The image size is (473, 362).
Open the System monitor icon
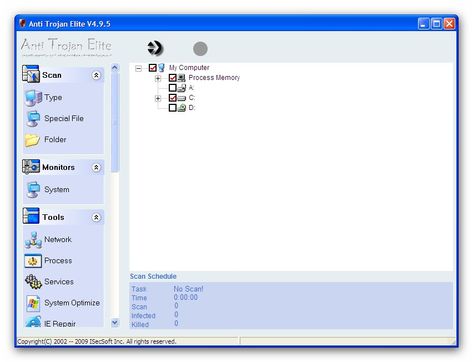[x=33, y=190]
